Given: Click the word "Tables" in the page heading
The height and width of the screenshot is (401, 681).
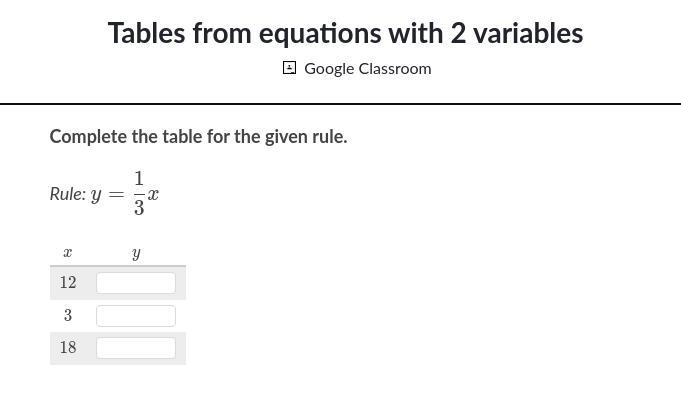Looking at the screenshot, I should point(146,33).
